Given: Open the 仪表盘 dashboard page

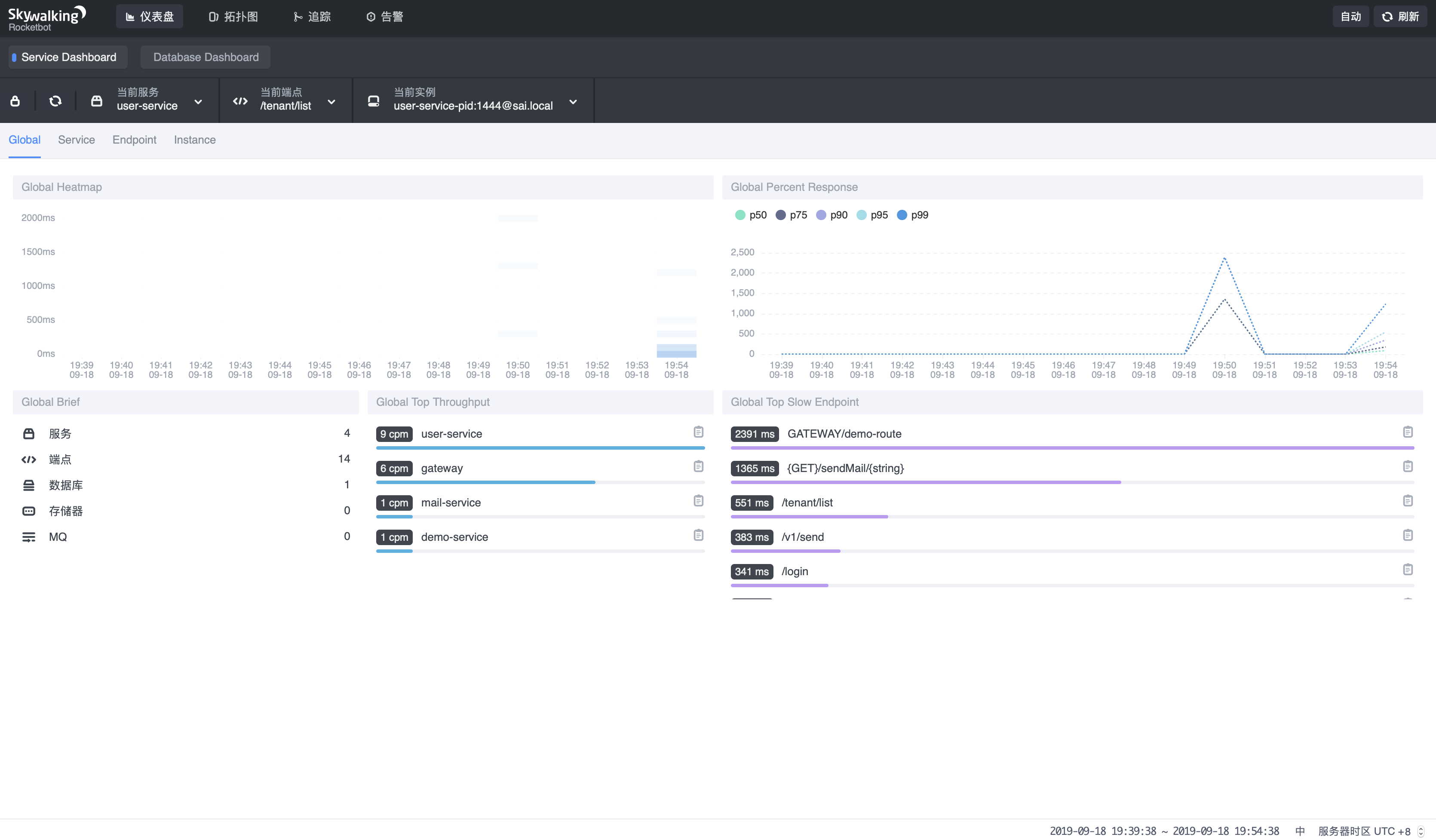Looking at the screenshot, I should point(149,16).
